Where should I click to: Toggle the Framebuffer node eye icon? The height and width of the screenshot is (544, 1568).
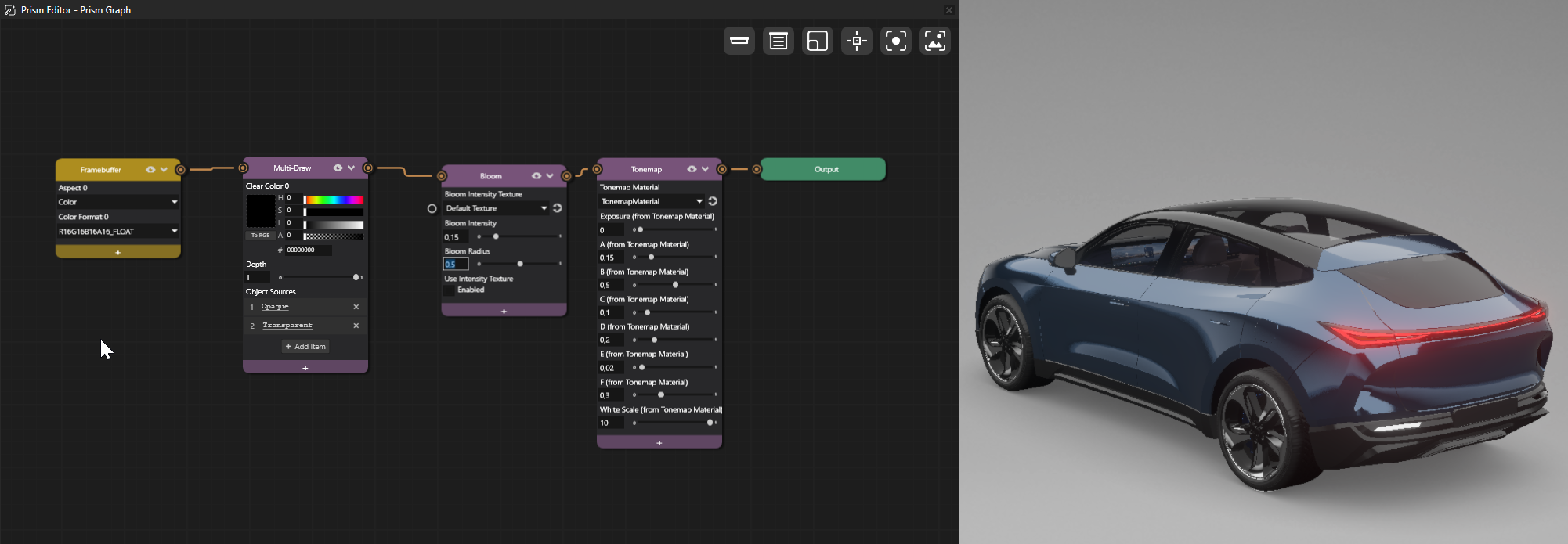tap(150, 170)
